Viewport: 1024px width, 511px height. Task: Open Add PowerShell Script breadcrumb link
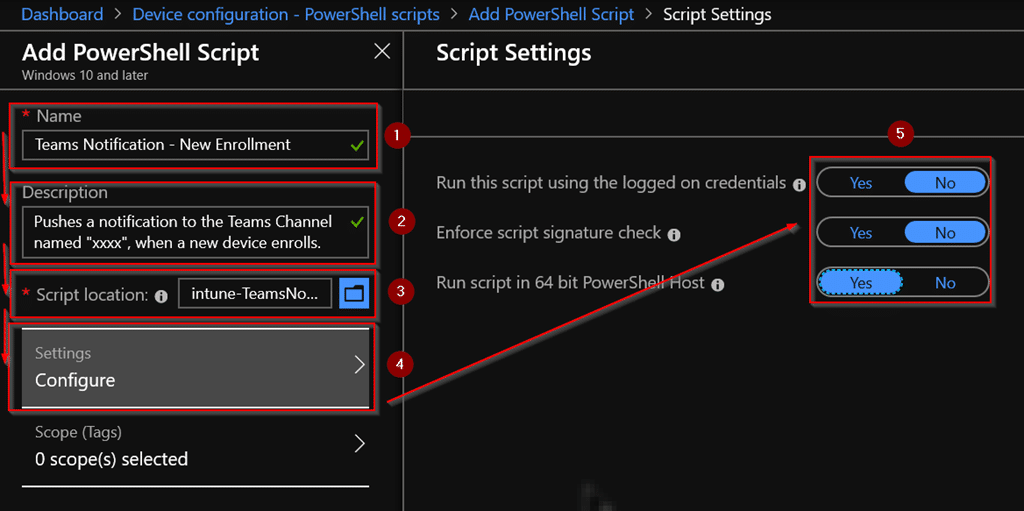click(x=551, y=14)
